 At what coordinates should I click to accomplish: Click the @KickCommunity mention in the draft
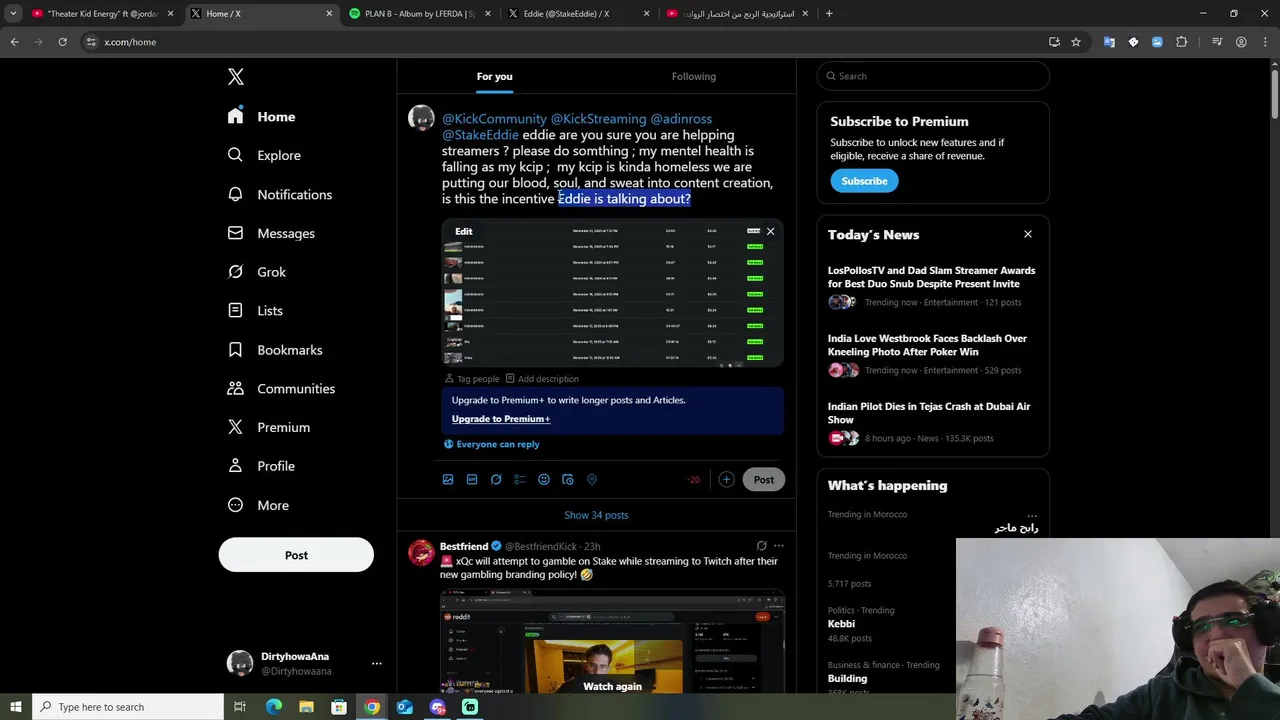494,118
